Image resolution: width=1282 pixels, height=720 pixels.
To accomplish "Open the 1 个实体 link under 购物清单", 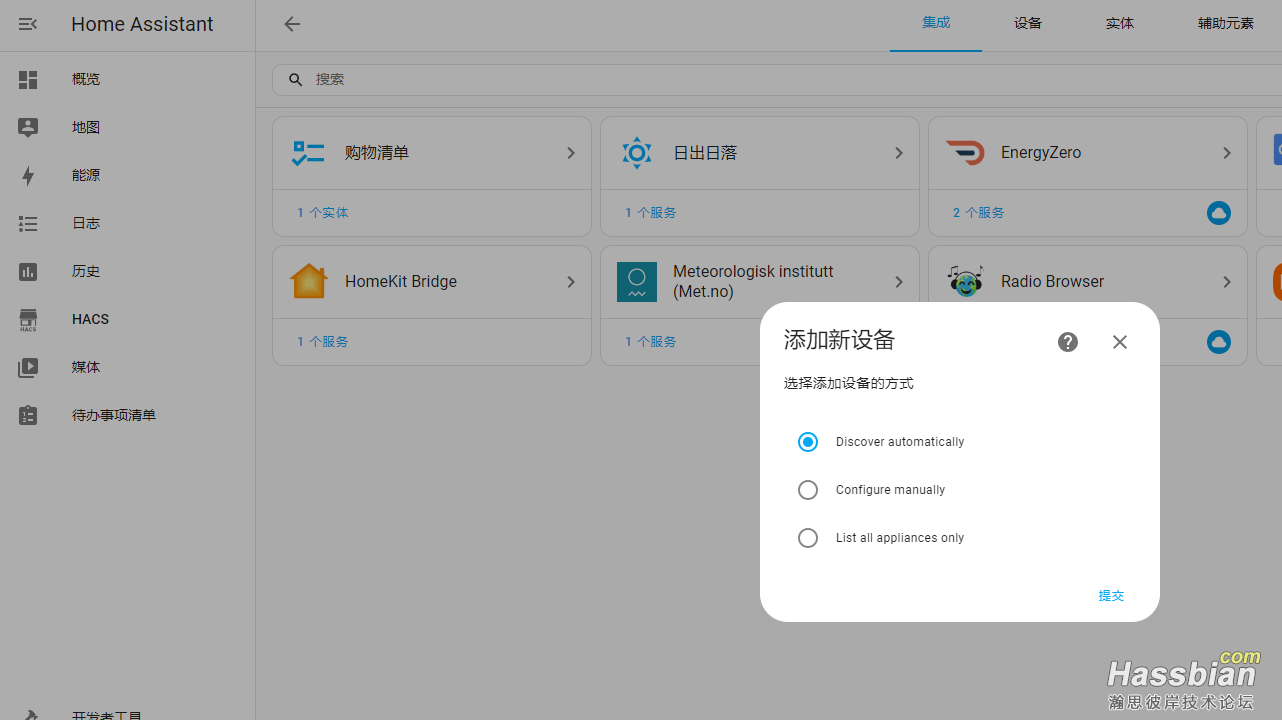I will click(x=323, y=213).
